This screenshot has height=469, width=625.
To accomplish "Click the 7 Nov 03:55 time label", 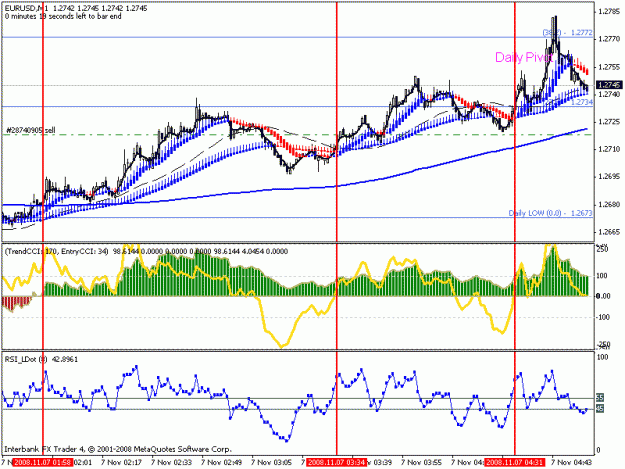I will point(422,463).
